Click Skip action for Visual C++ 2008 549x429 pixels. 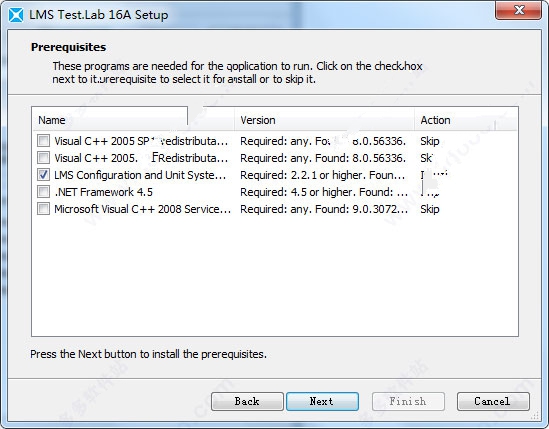[430, 209]
